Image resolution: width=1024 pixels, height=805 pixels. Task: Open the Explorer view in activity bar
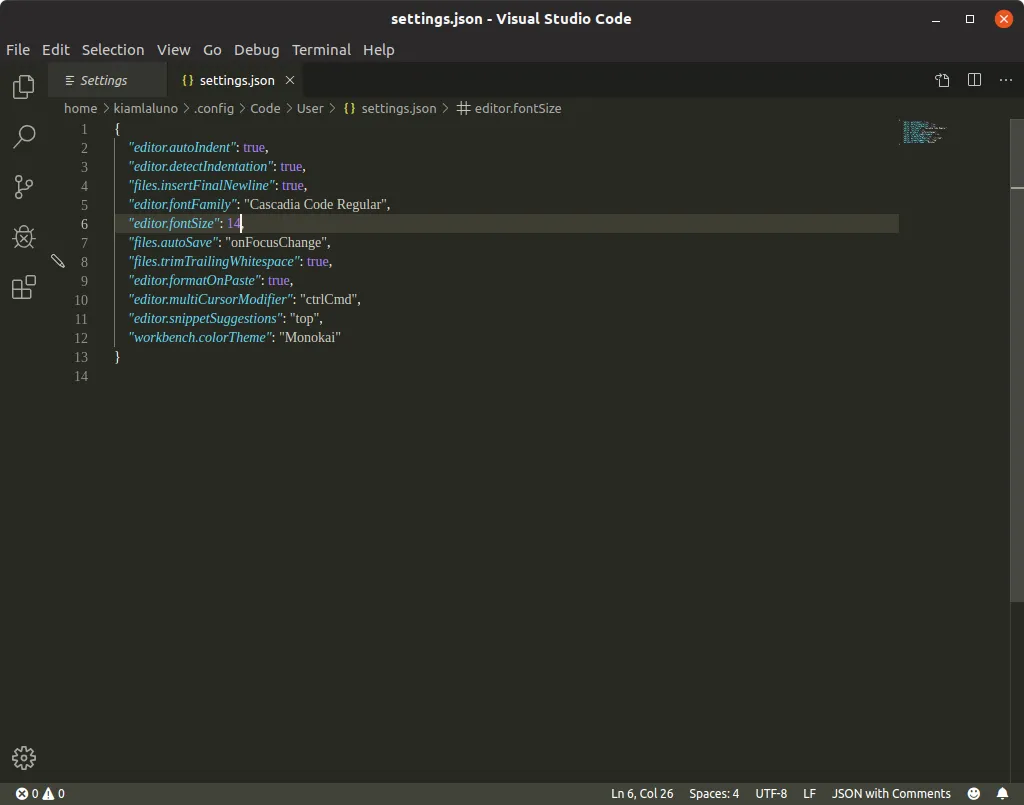[24, 86]
